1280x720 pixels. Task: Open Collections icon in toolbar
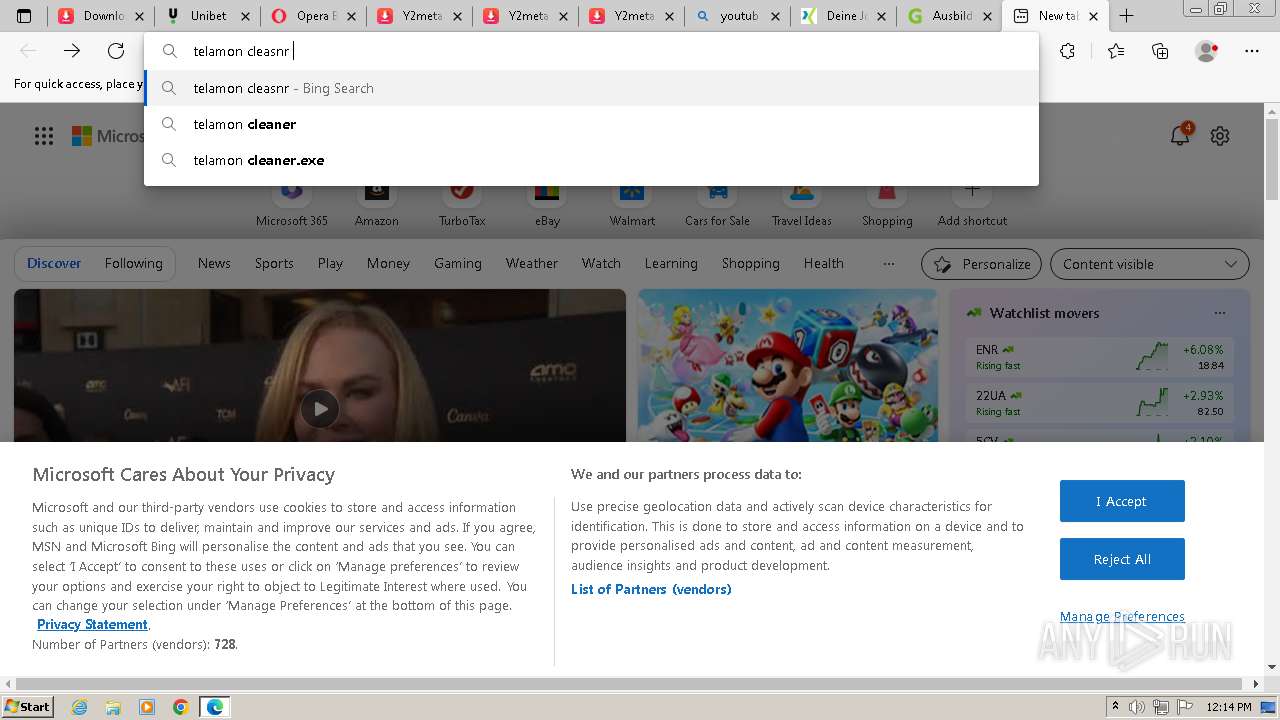click(1160, 51)
